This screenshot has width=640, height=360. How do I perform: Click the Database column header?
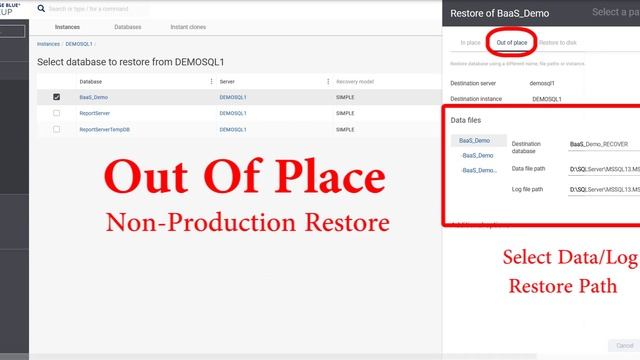[91, 82]
